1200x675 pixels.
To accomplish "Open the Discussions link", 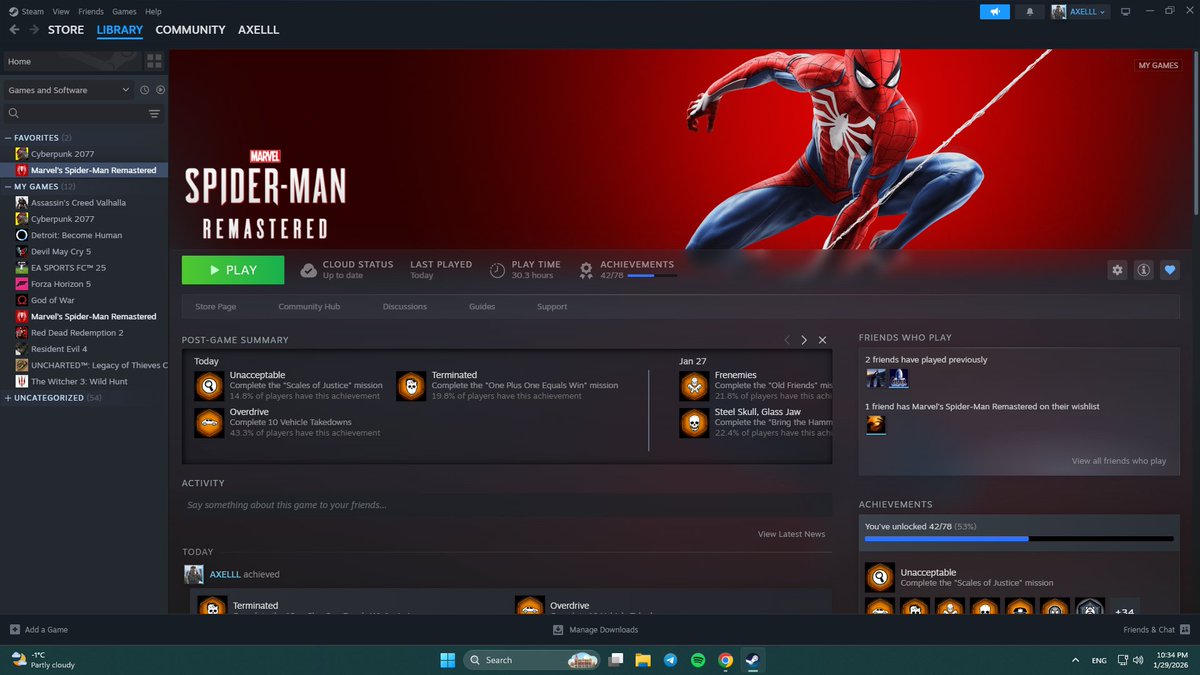I will 405,306.
